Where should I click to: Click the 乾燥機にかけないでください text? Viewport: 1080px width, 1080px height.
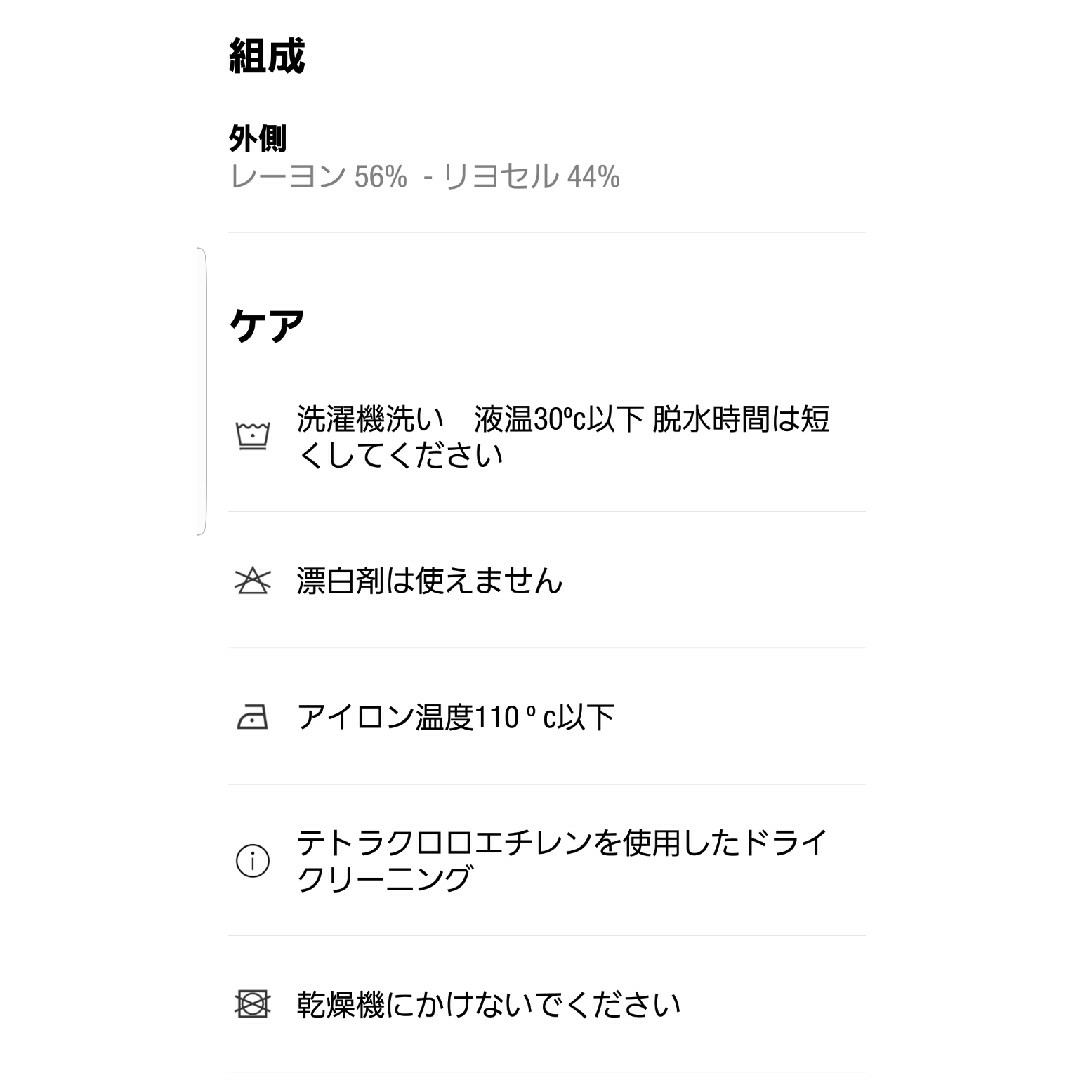click(489, 1005)
